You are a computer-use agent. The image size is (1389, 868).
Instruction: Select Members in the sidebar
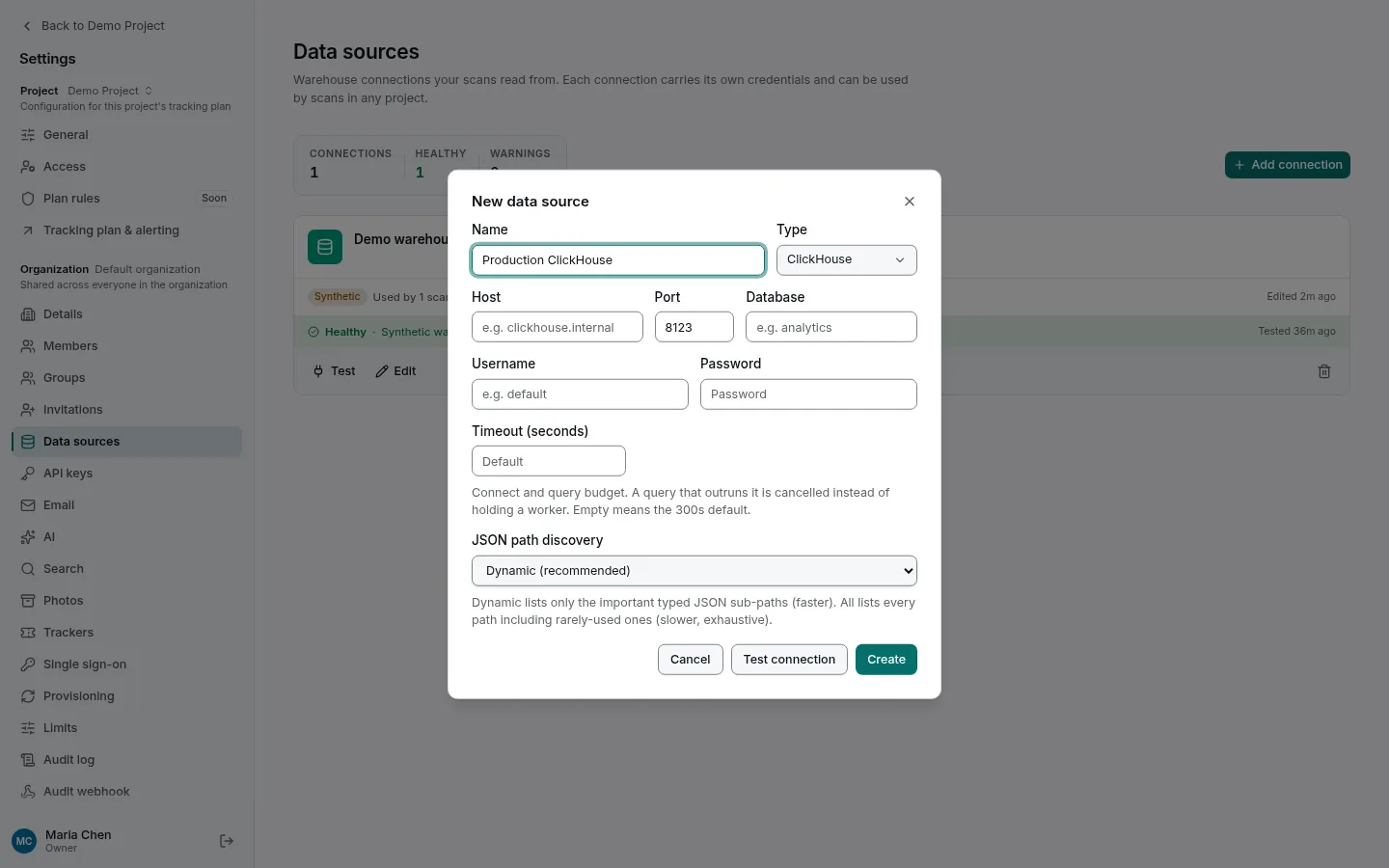pyautogui.click(x=126, y=346)
